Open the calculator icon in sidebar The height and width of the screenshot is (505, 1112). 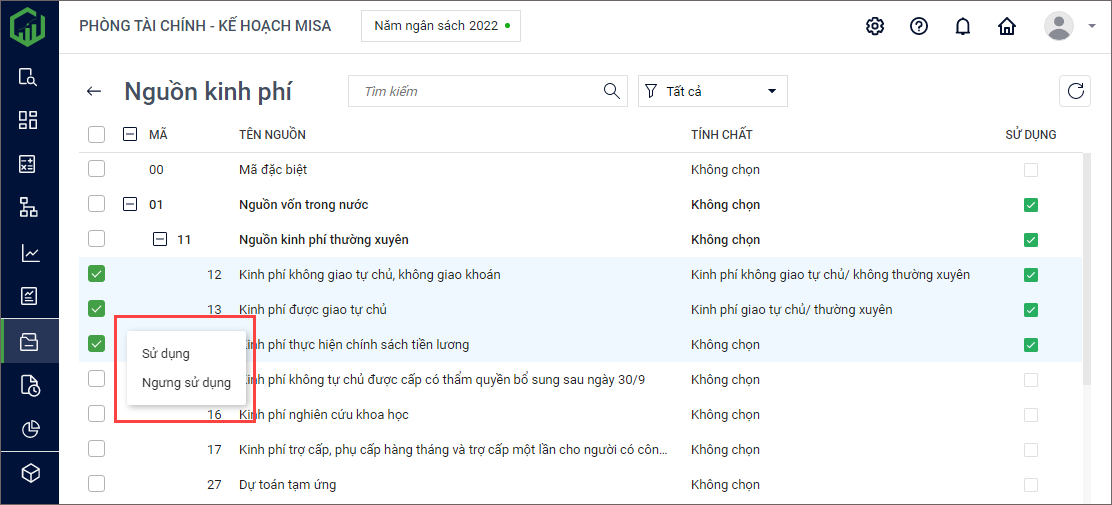(x=29, y=165)
